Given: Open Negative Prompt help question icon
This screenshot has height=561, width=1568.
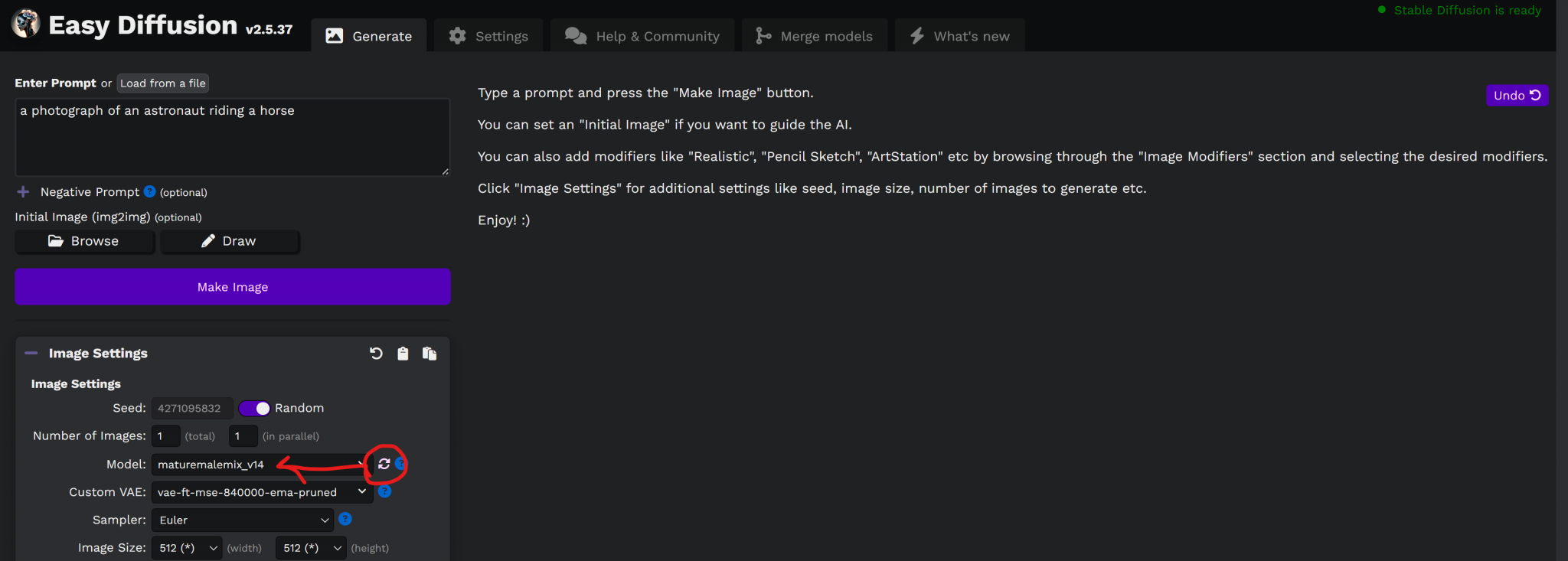Looking at the screenshot, I should [149, 191].
